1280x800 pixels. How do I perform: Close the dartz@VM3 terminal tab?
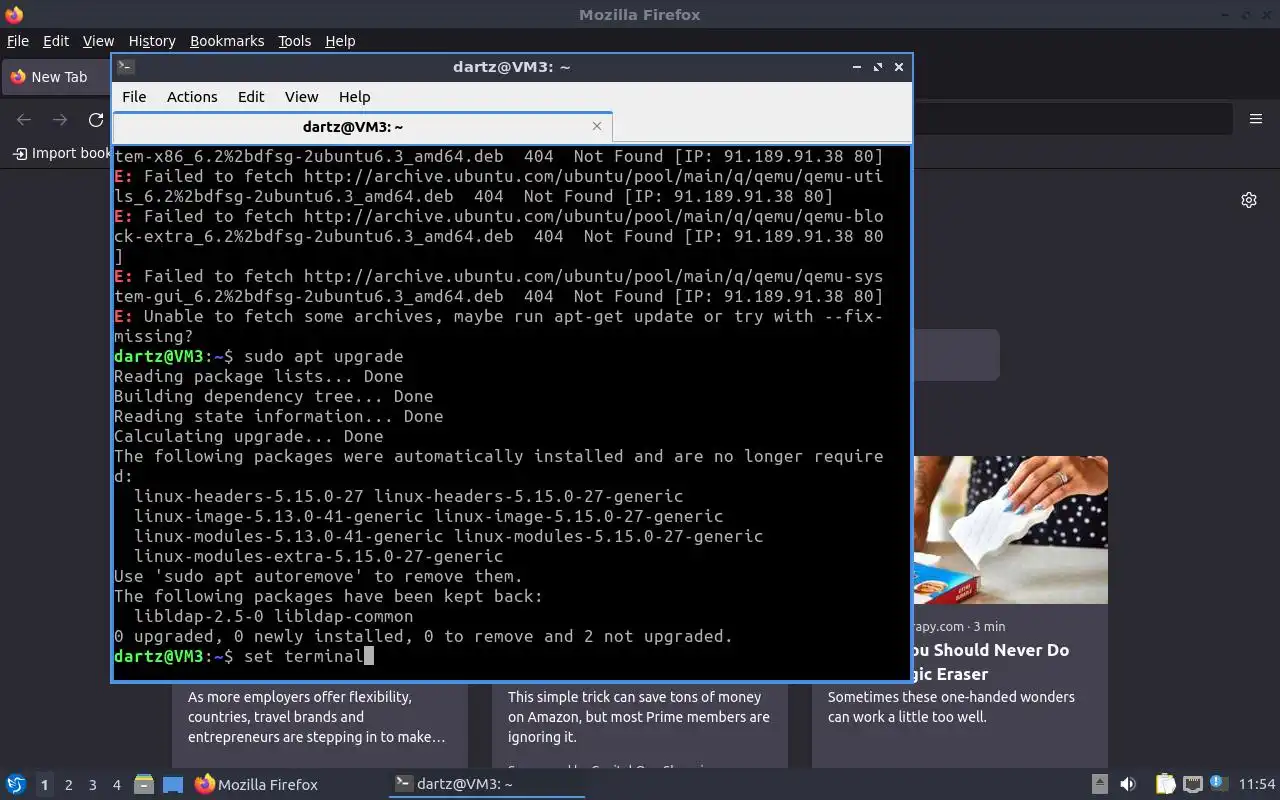point(597,126)
